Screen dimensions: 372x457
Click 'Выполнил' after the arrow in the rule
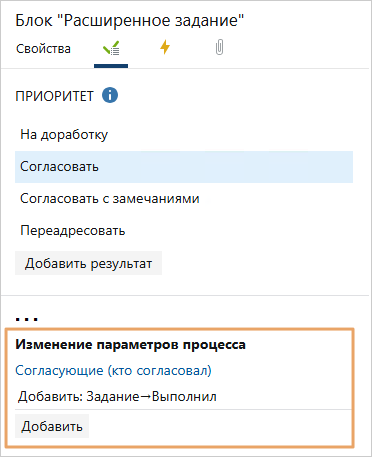pyautogui.click(x=184, y=397)
